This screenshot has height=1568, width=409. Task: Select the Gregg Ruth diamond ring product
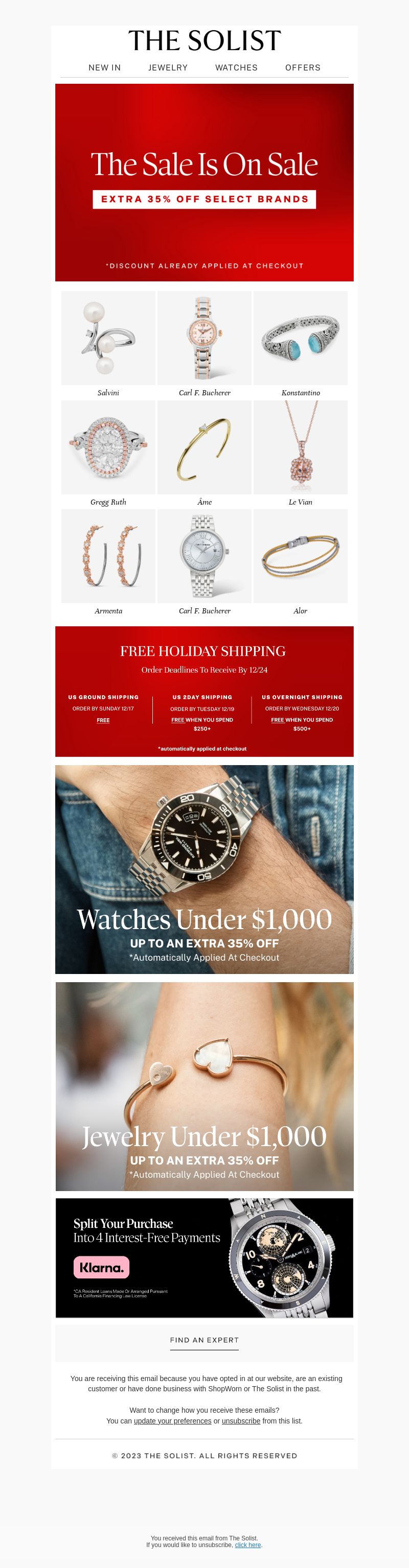tap(108, 447)
